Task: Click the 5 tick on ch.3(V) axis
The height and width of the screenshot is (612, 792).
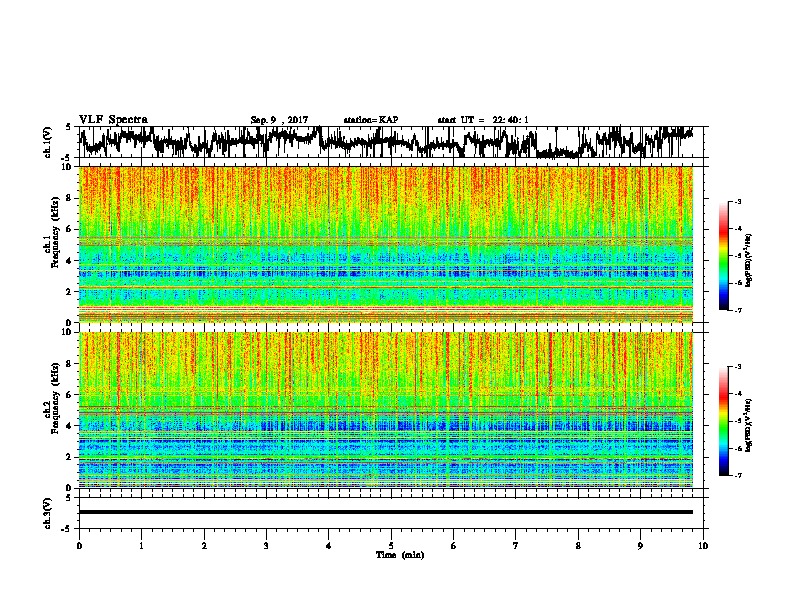Action: (x=69, y=498)
